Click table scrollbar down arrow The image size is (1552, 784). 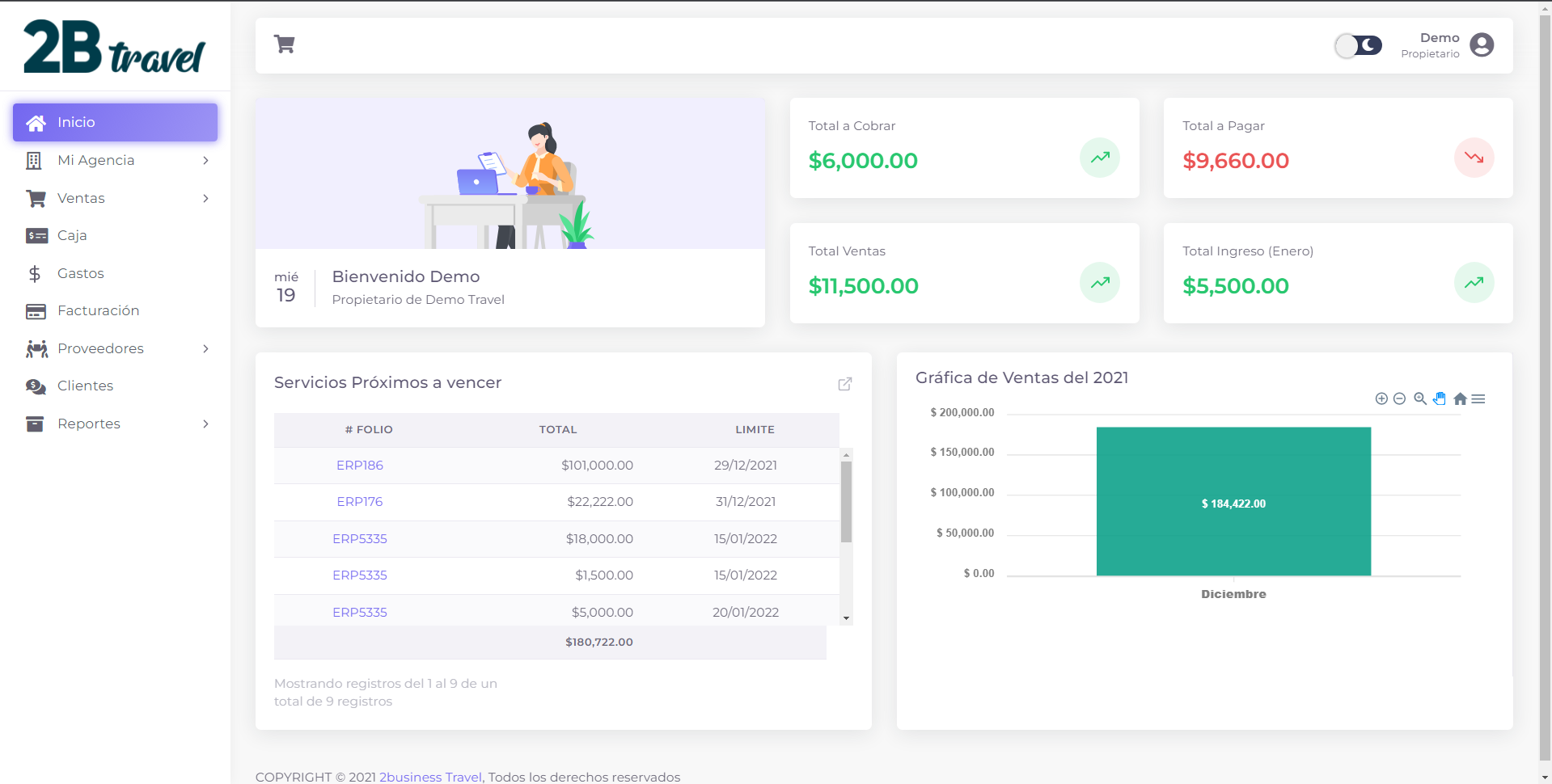[x=846, y=618]
